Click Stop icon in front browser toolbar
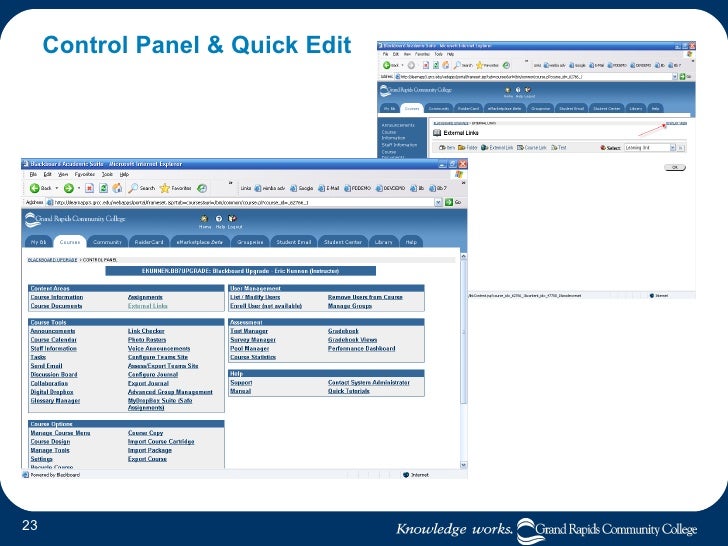Screen dimensions: 728x546 pos(90,188)
